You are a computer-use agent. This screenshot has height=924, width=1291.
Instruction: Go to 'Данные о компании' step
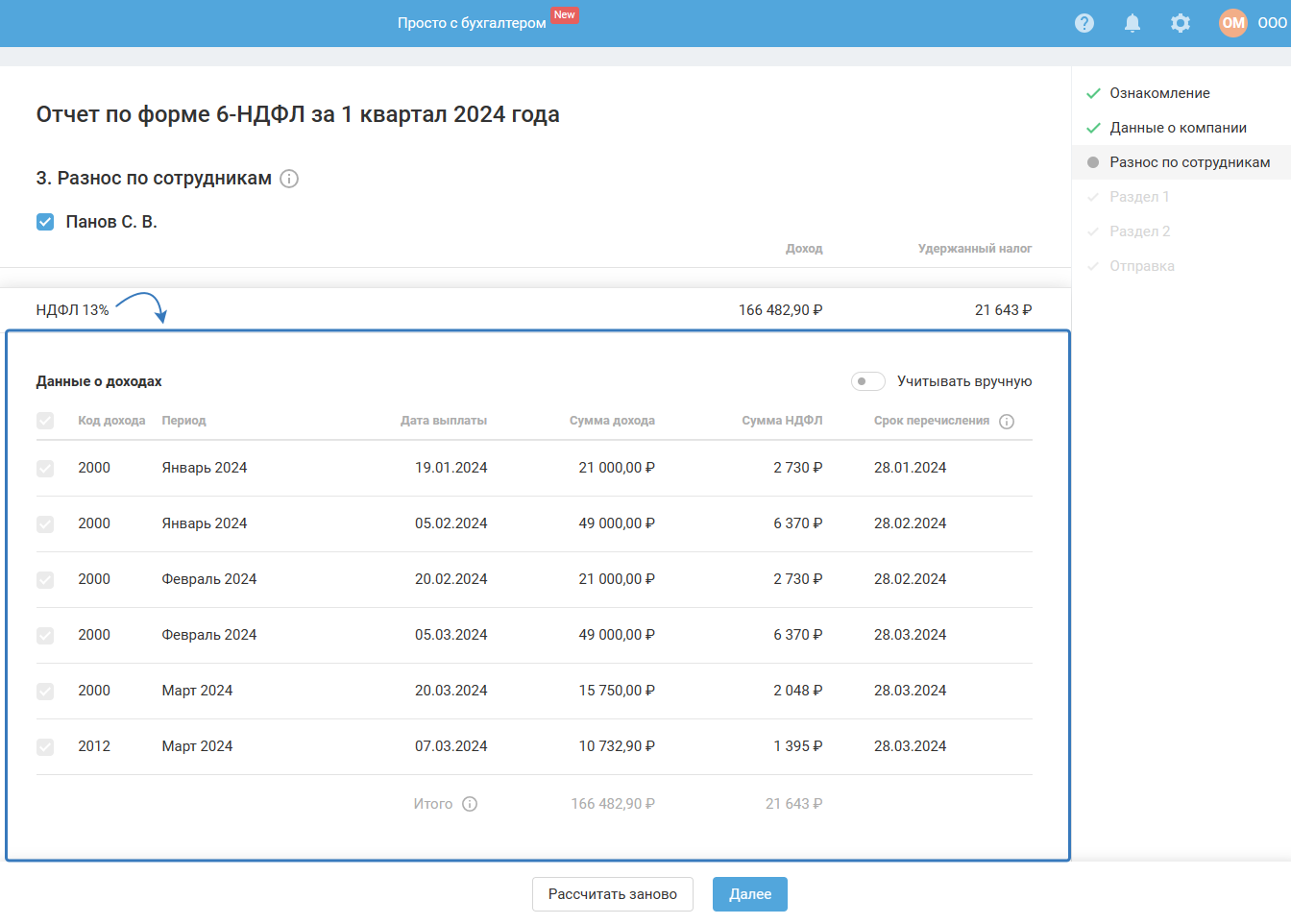[x=1178, y=128]
